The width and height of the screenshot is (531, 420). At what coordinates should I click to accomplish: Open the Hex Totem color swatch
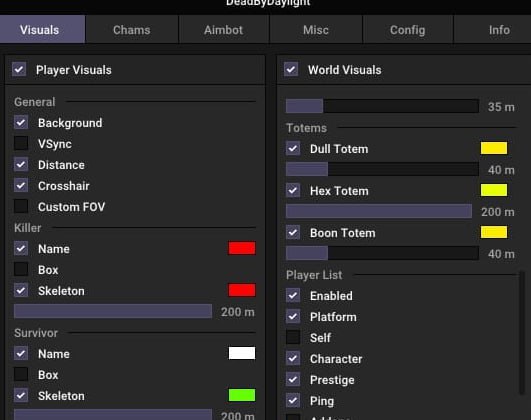tap(494, 190)
